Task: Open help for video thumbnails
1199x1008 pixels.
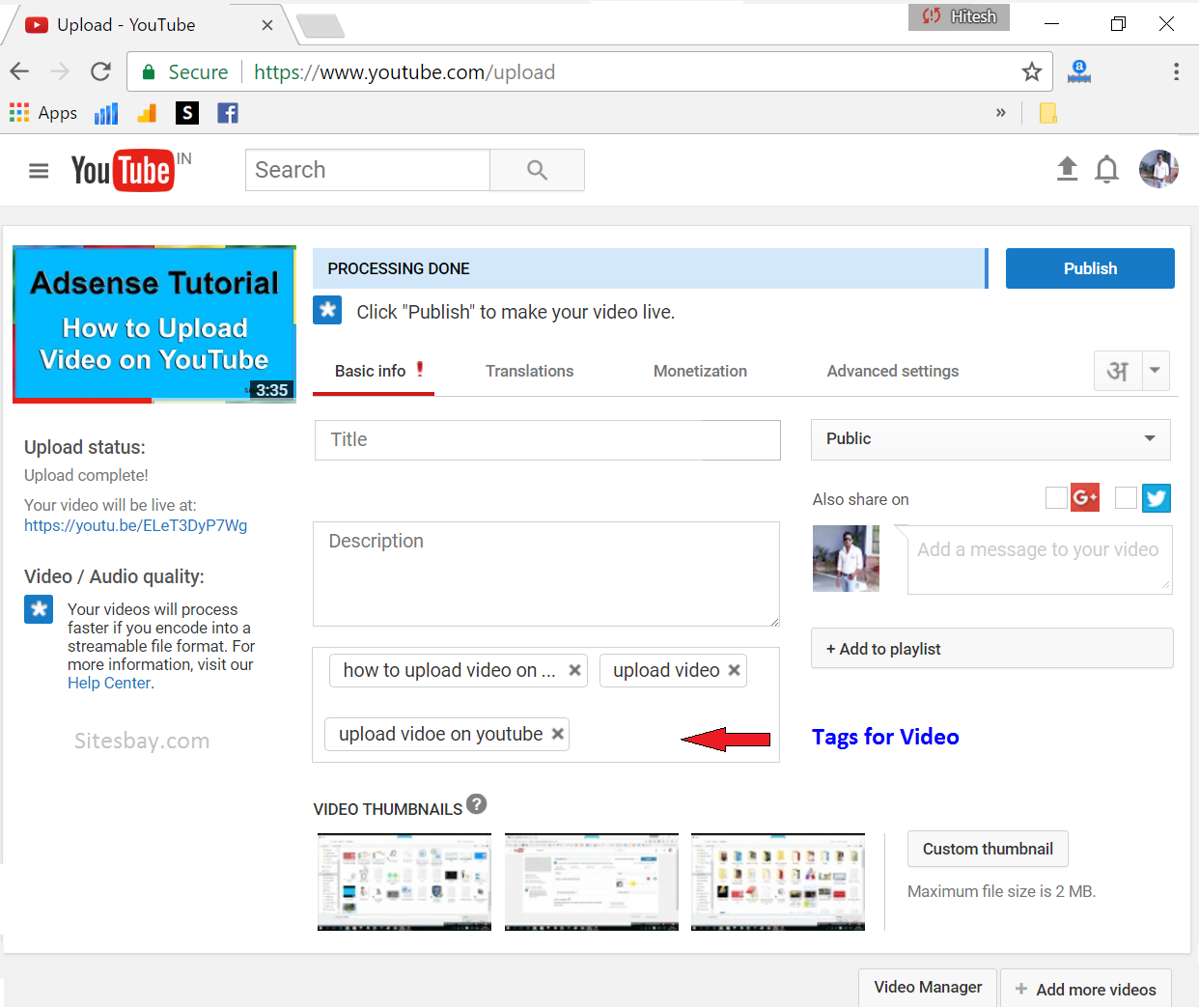Action: [476, 803]
